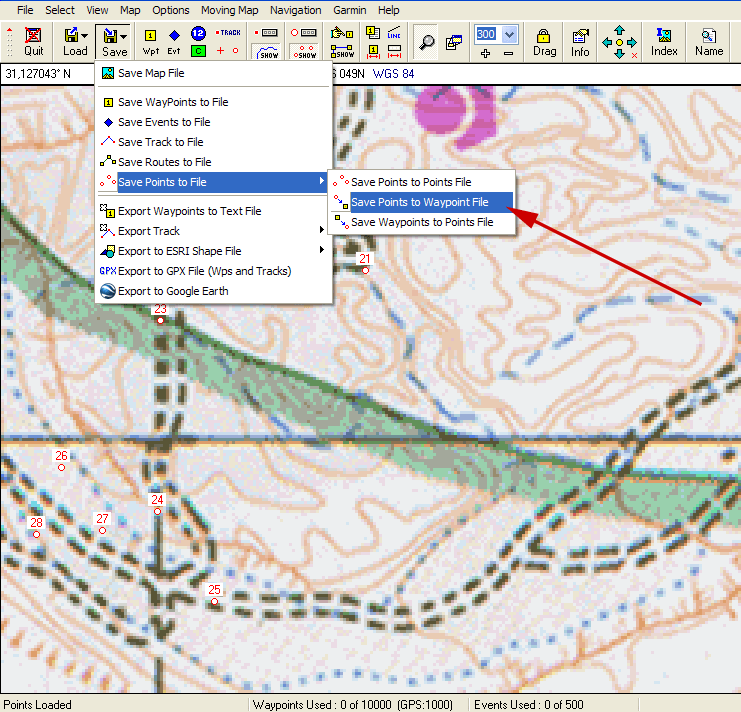The image size is (741, 712).
Task: Choose Export Waypoints to Text File
Action: tap(214, 211)
